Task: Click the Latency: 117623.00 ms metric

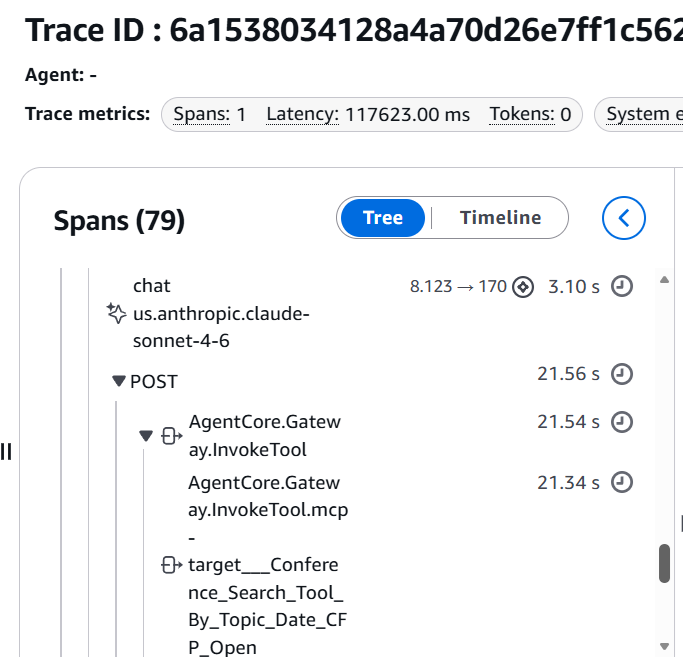Action: [x=368, y=115]
